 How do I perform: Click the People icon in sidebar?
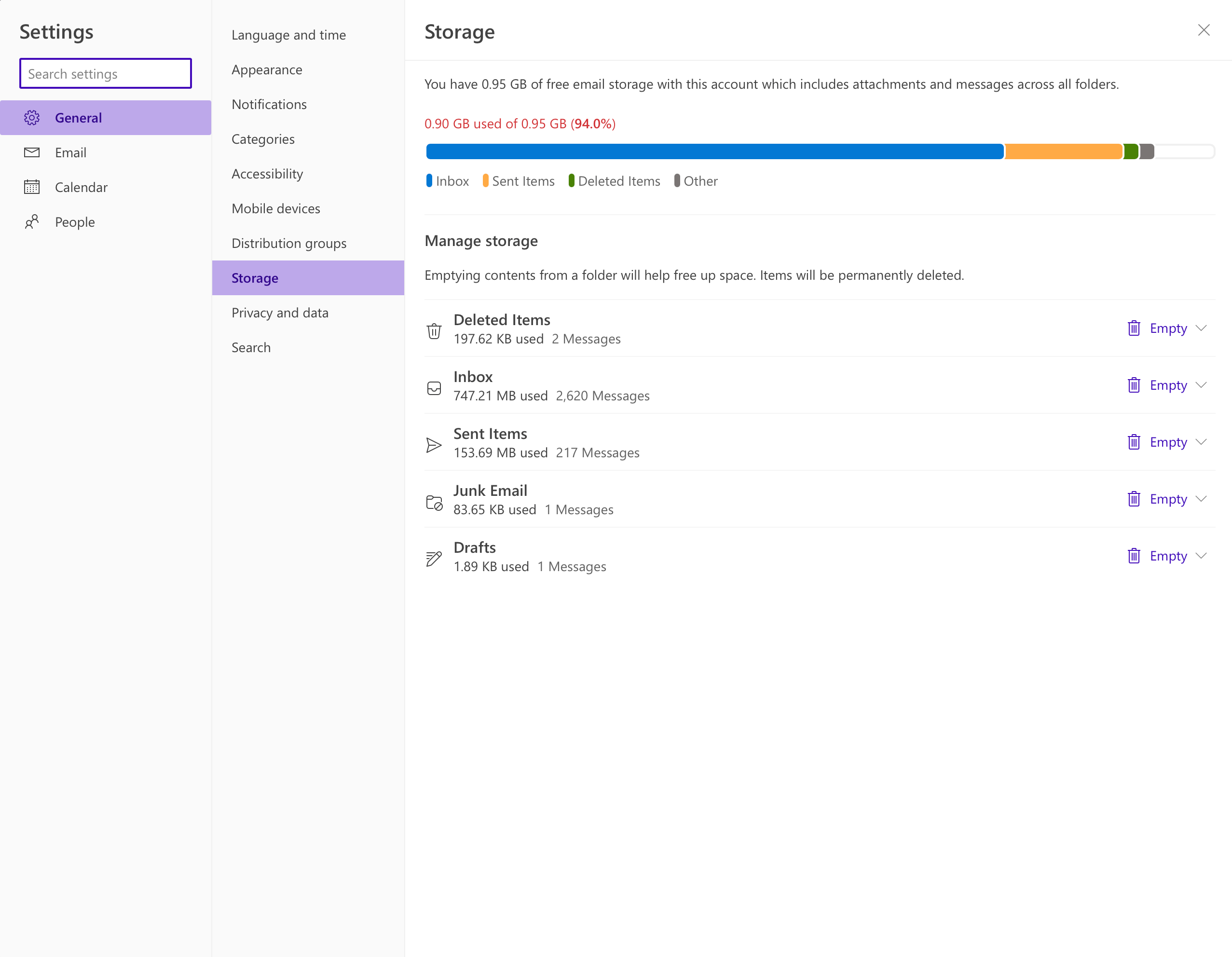tap(31, 221)
